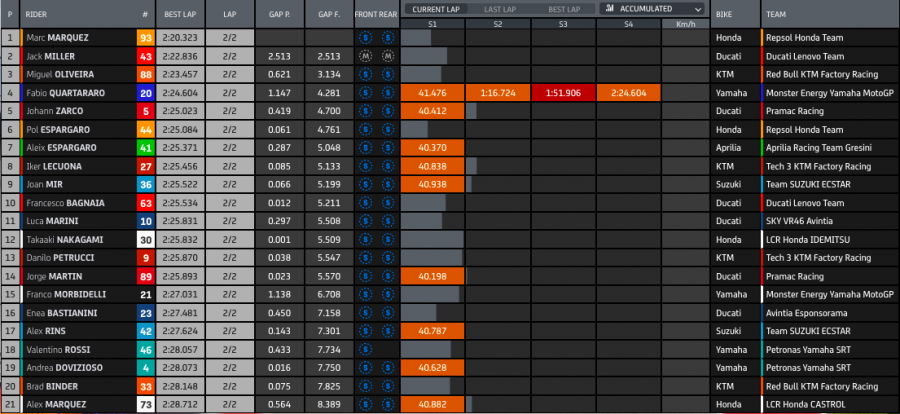900x414 pixels.
Task: Open the Accumulated dropdown menu
Action: pos(651,8)
